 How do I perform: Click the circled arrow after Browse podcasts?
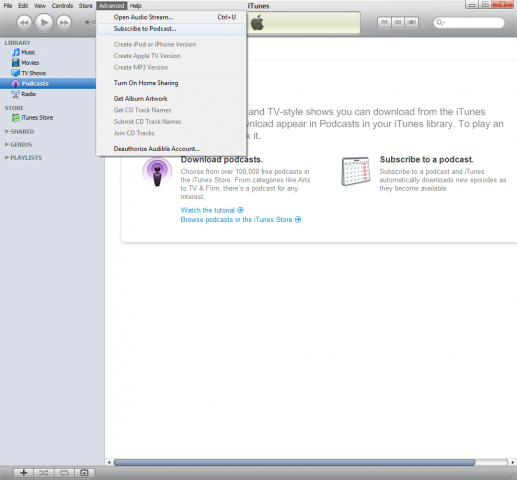coord(298,219)
